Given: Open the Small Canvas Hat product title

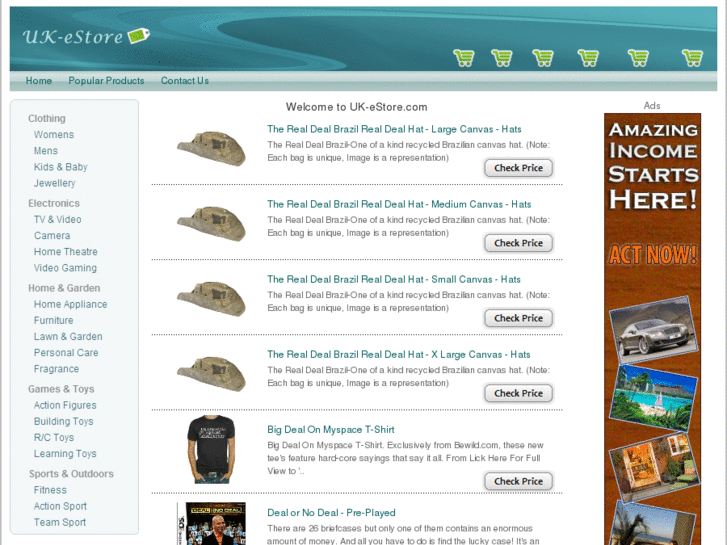Looking at the screenshot, I should 394,280.
